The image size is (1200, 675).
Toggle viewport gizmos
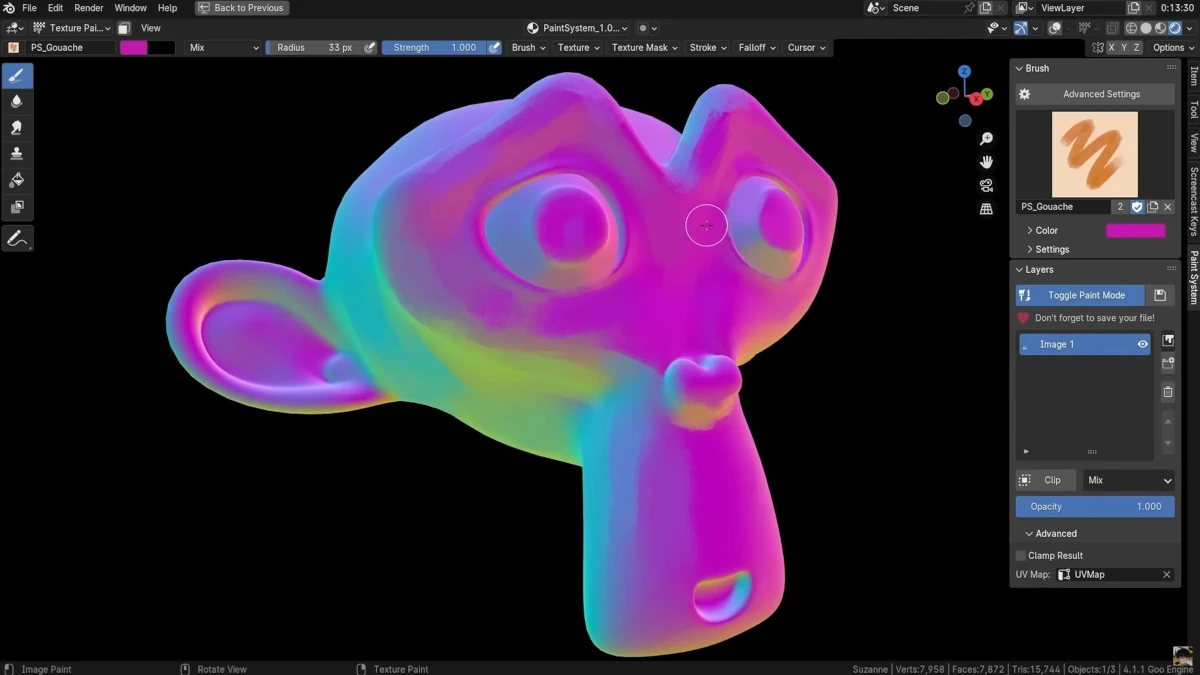[x=1020, y=28]
